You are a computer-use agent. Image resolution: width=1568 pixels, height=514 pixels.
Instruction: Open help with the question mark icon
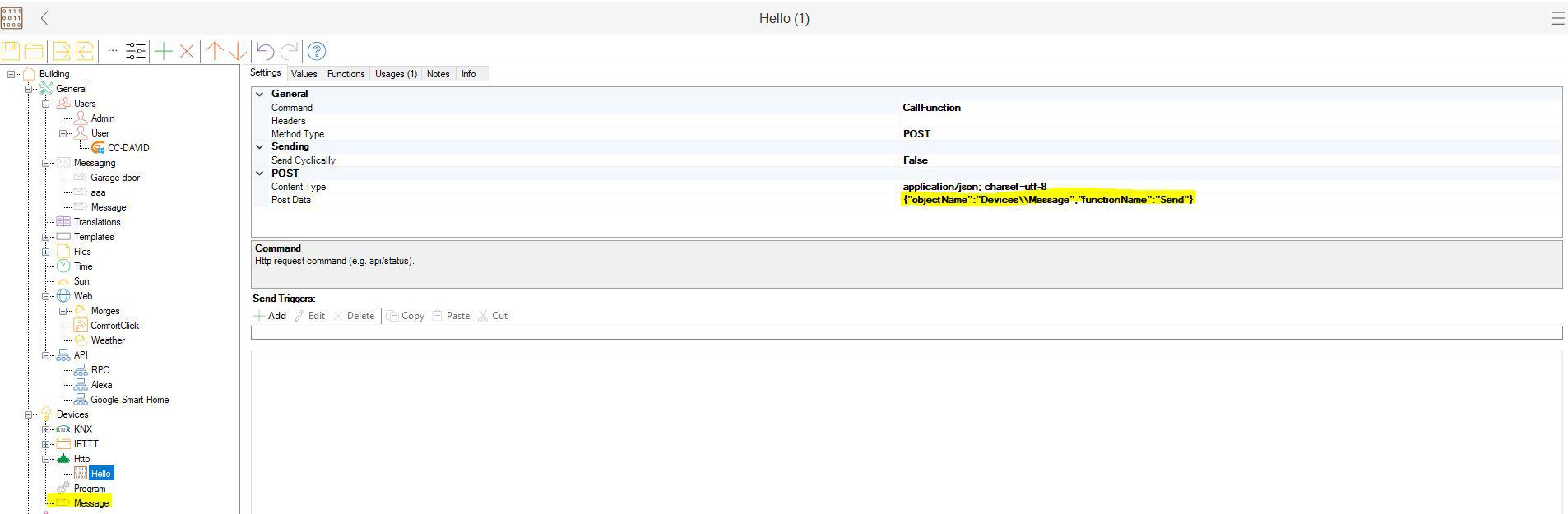pos(317,51)
